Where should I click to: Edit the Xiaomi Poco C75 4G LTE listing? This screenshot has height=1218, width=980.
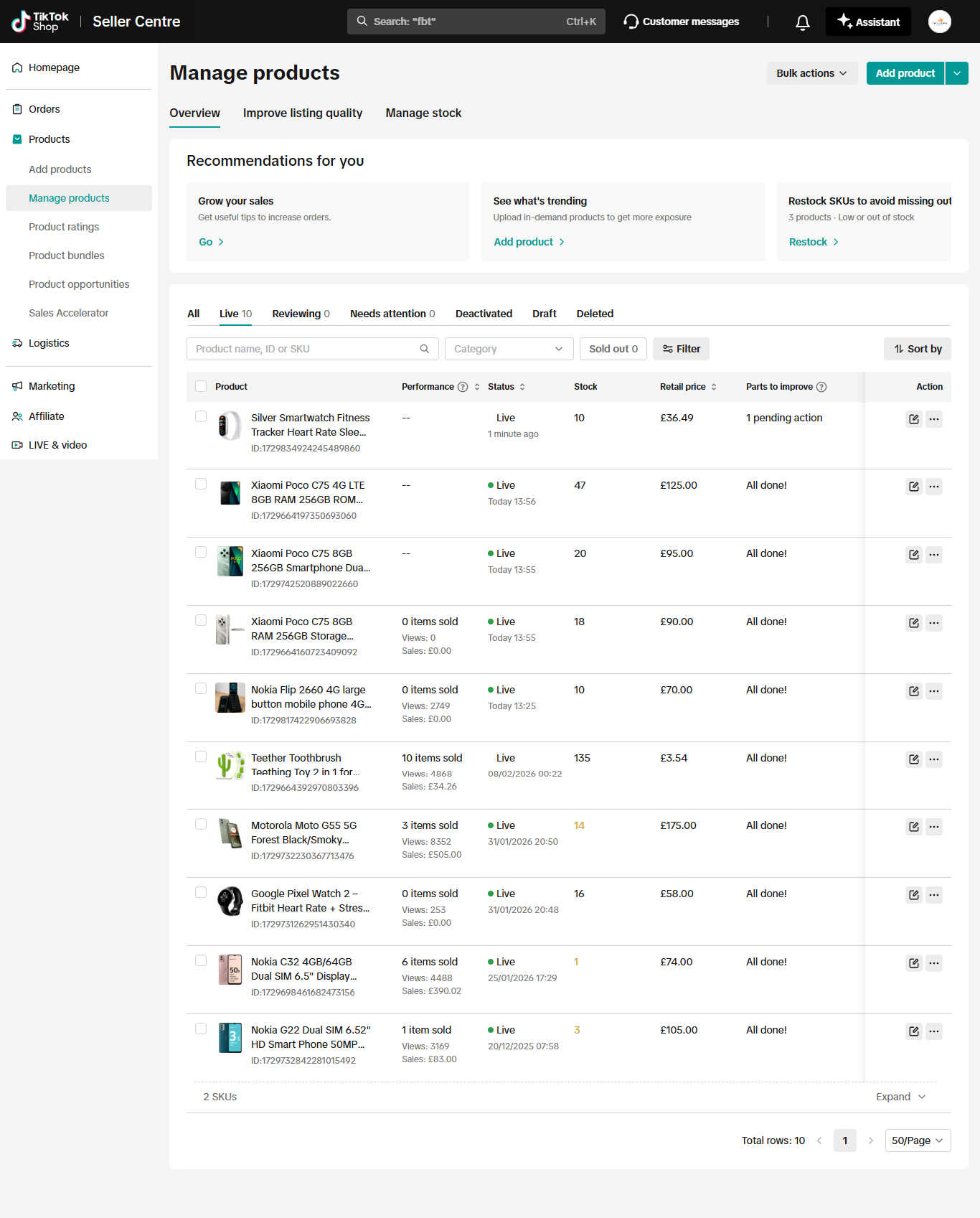(x=913, y=487)
